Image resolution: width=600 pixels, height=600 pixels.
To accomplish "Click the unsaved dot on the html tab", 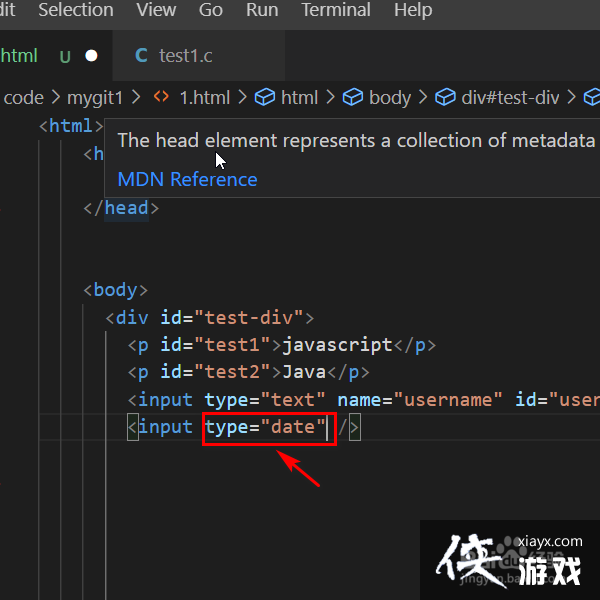I will 91,56.
